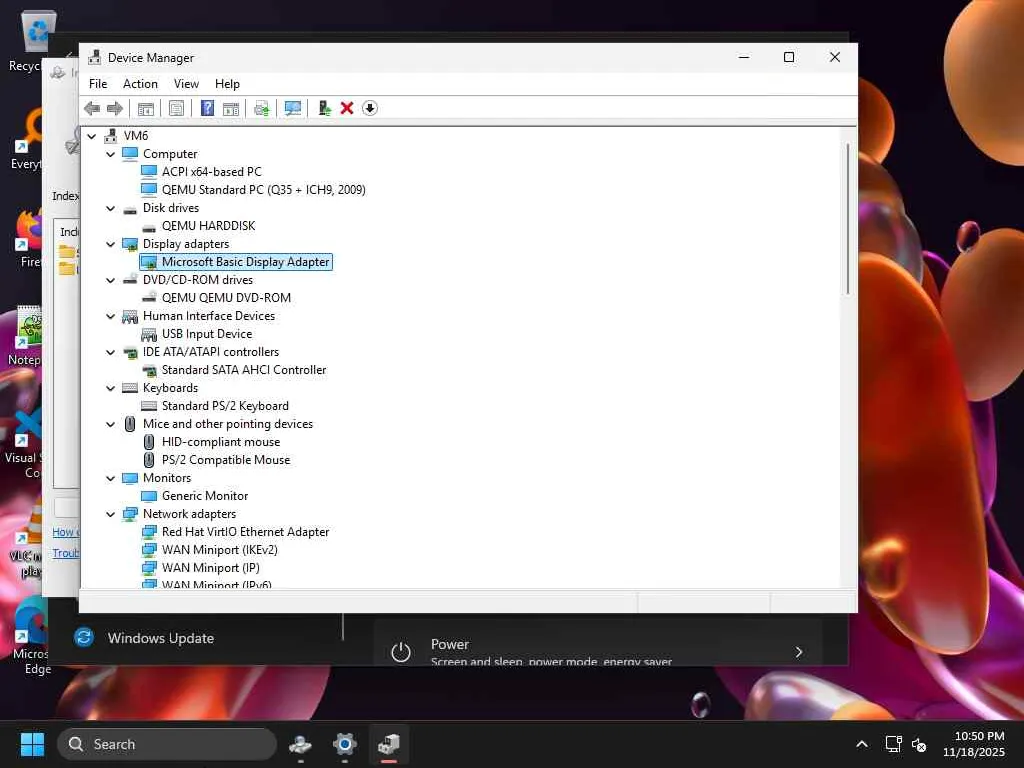Click the Windows Start button
The width and height of the screenshot is (1024, 768).
click(x=32, y=744)
